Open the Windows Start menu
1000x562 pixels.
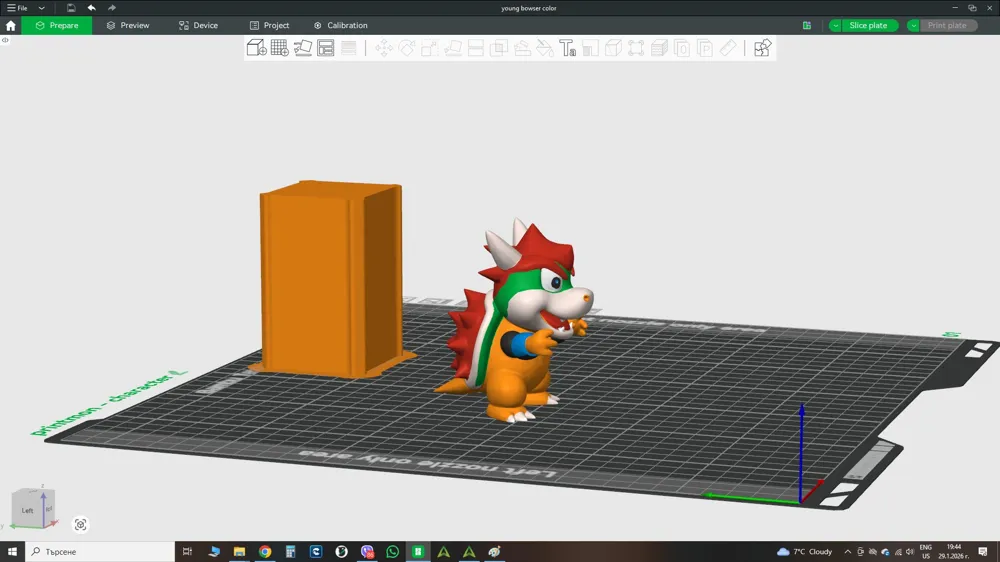tap(12, 551)
